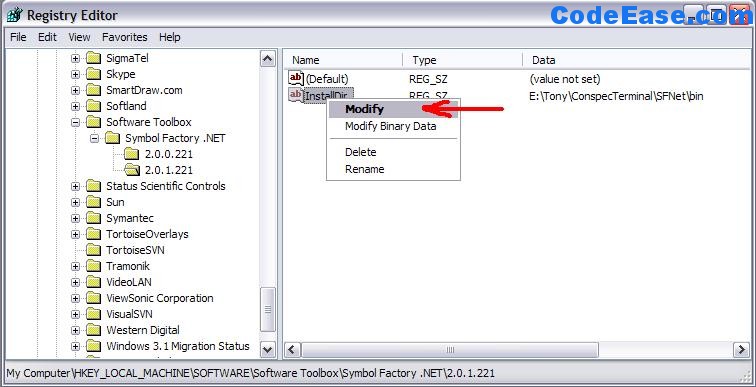This screenshot has height=387, width=756.
Task: Click the horizontal scrollbar thumb in values pane
Action: coord(450,349)
